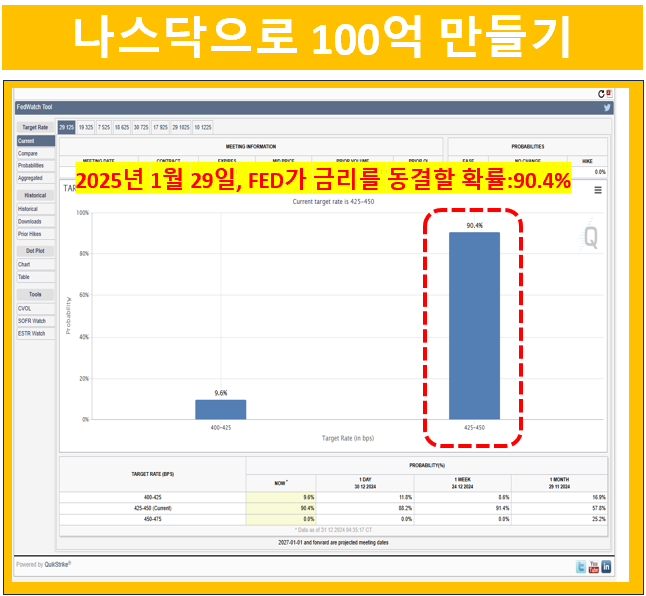Open the Prior Hikes sidebar item
Viewport: 646px width, 596px height.
pyautogui.click(x=36, y=234)
